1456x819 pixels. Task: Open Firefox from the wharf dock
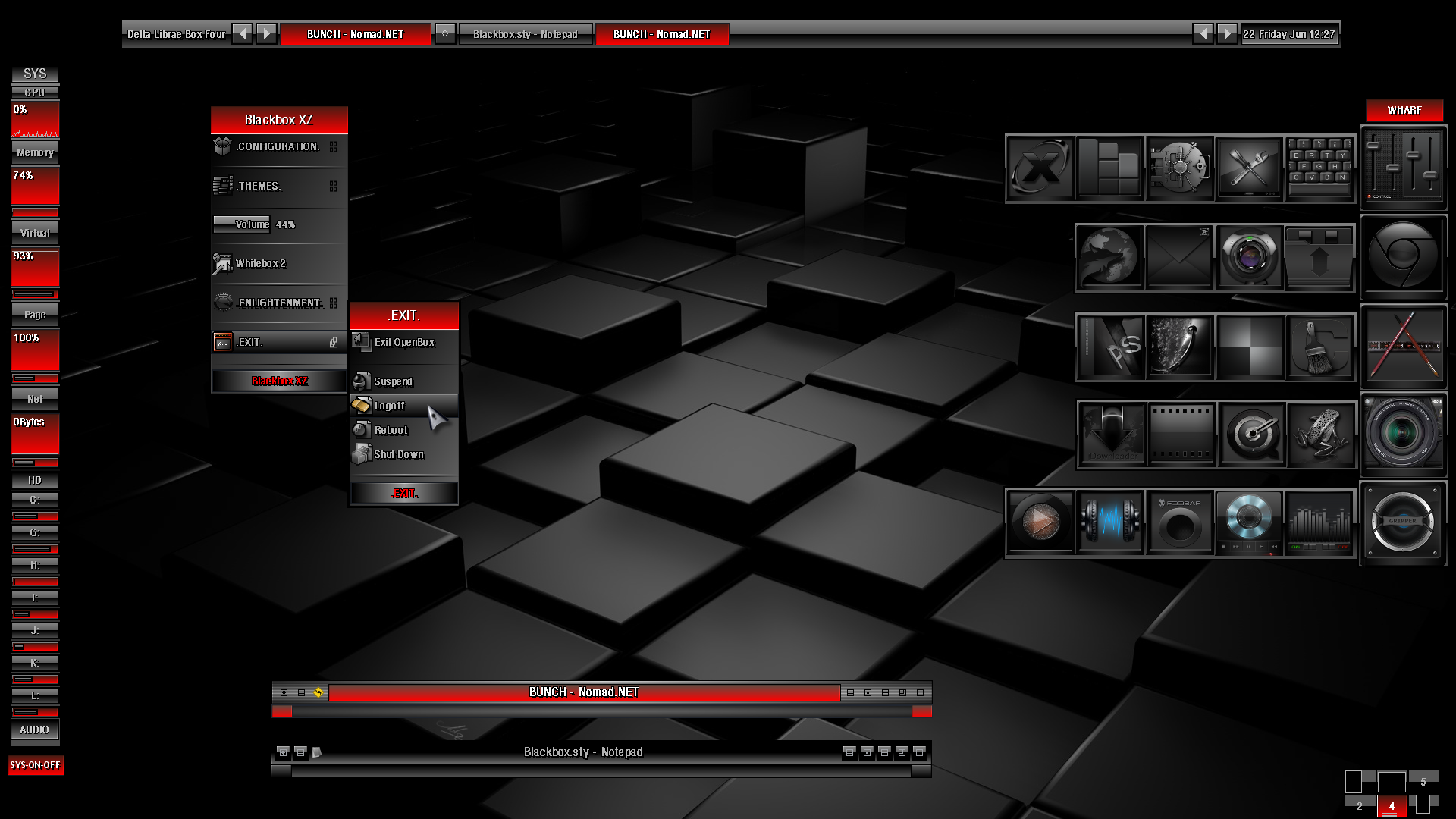pyautogui.click(x=1109, y=258)
